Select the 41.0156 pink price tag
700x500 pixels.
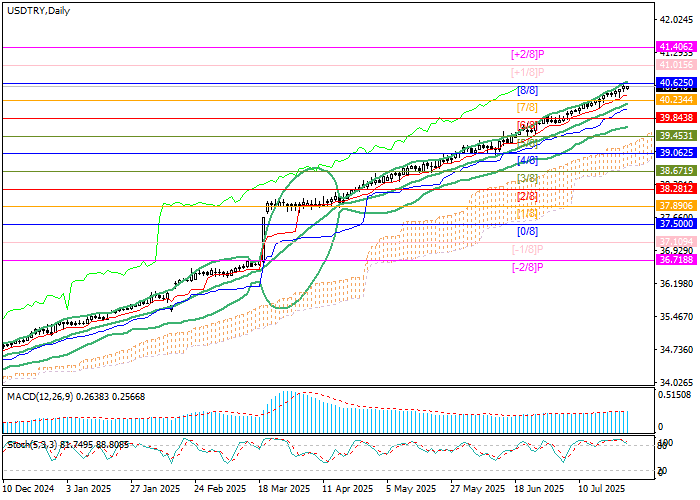[x=676, y=65]
